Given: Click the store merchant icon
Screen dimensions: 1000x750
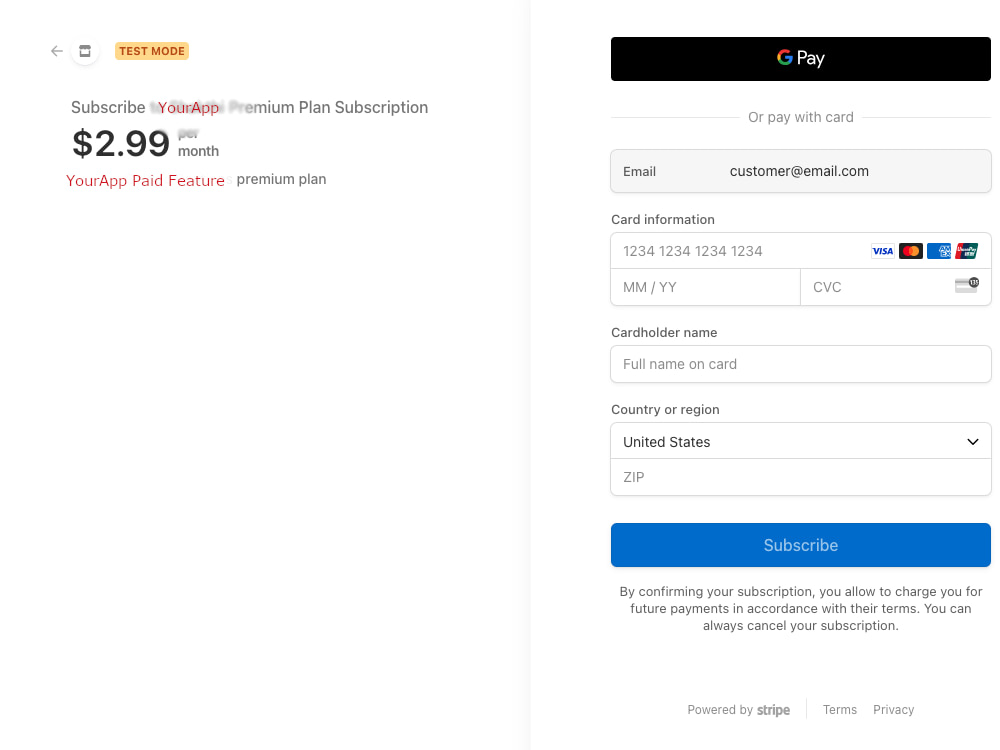Looking at the screenshot, I should click(x=85, y=51).
